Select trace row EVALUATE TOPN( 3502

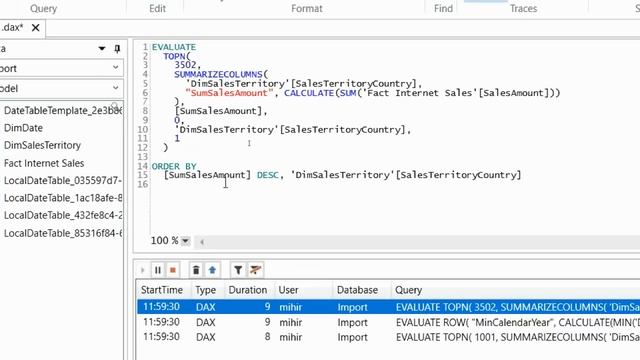click(389, 307)
